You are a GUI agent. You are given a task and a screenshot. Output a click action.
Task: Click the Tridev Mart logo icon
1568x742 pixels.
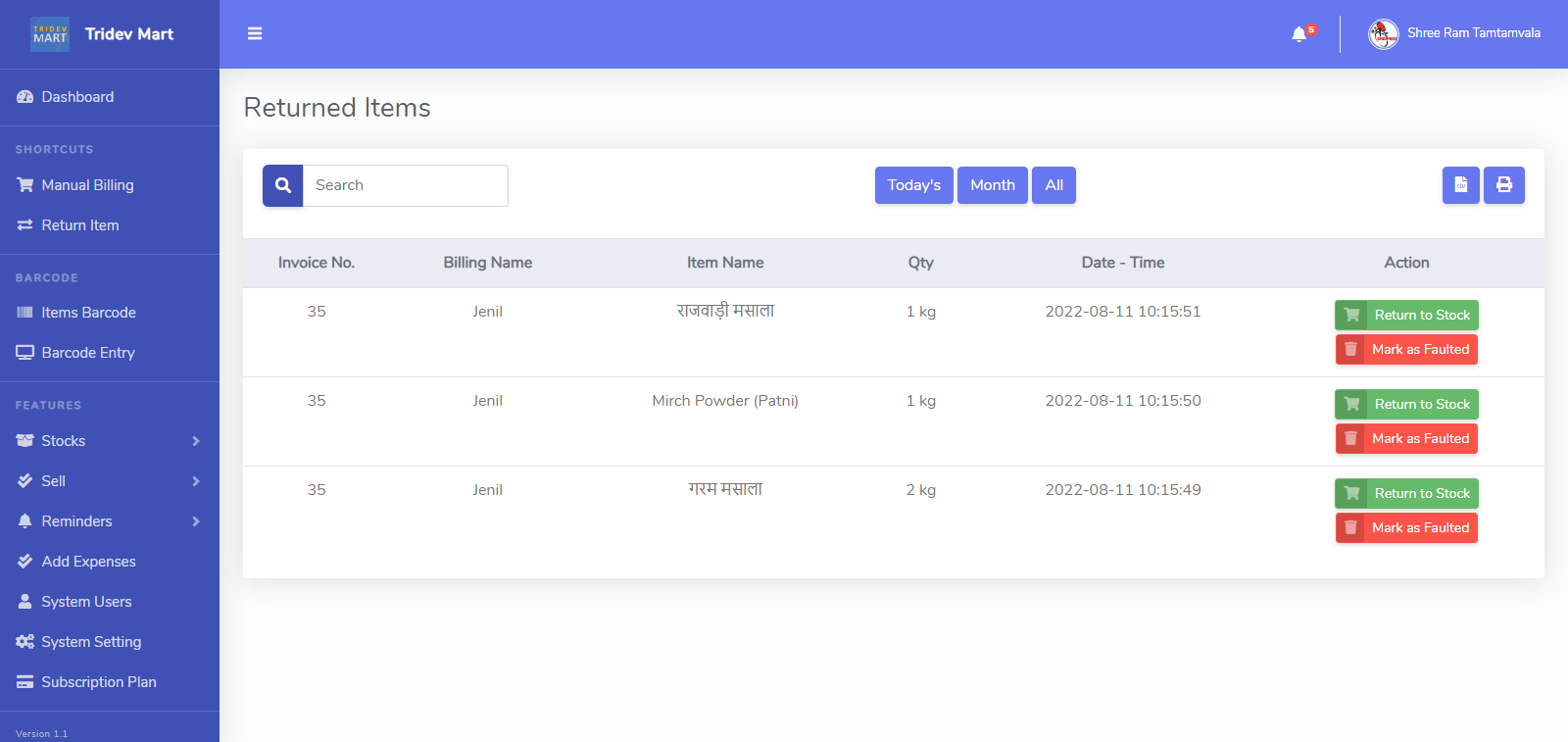tap(50, 34)
